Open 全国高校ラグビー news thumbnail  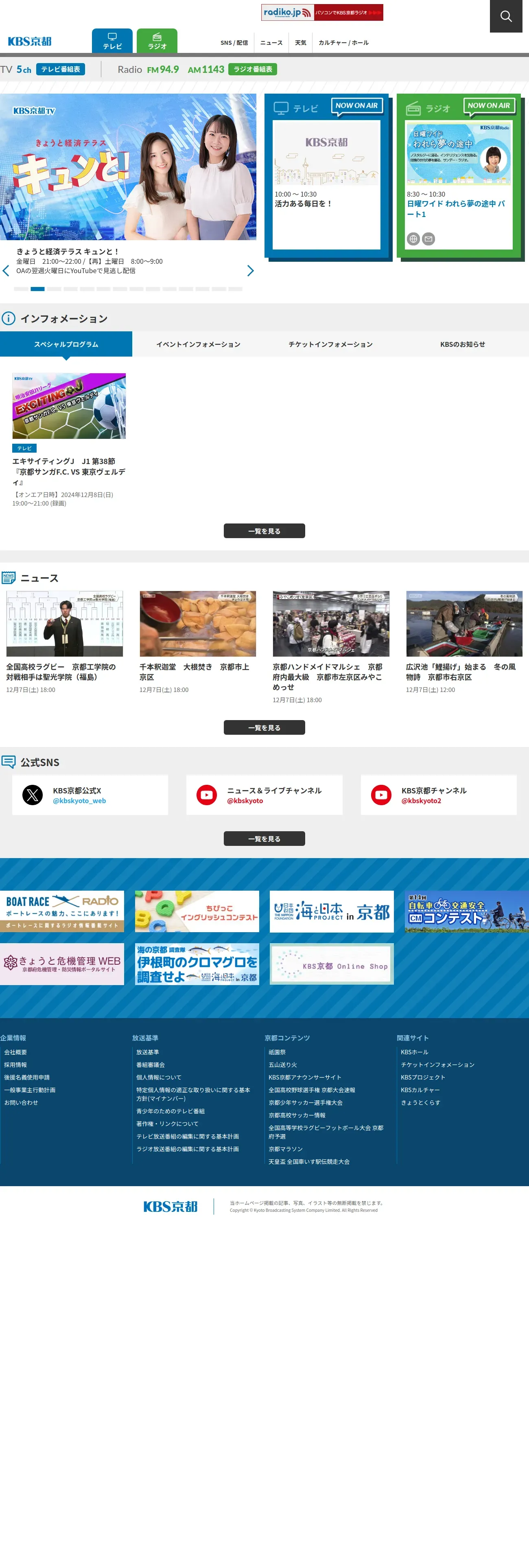(65, 624)
